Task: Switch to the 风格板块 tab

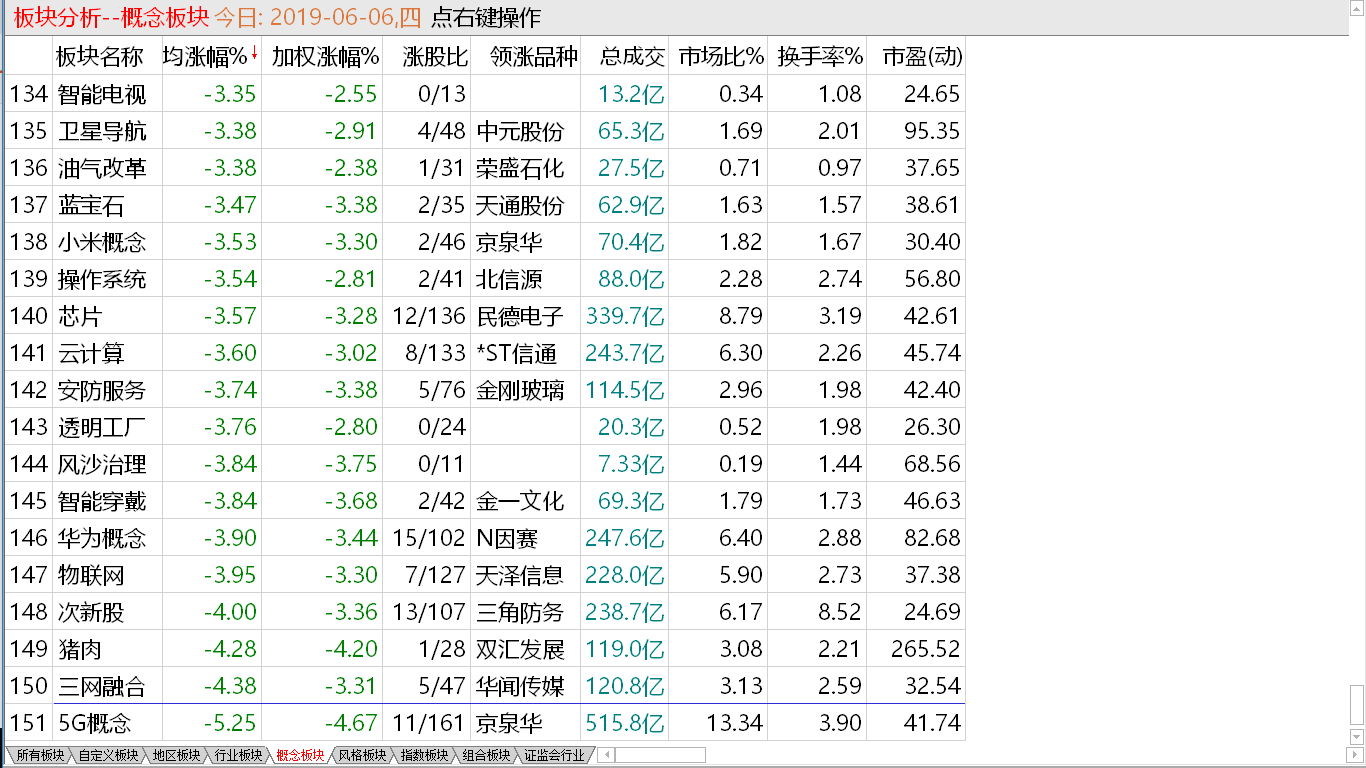Action: (x=361, y=755)
